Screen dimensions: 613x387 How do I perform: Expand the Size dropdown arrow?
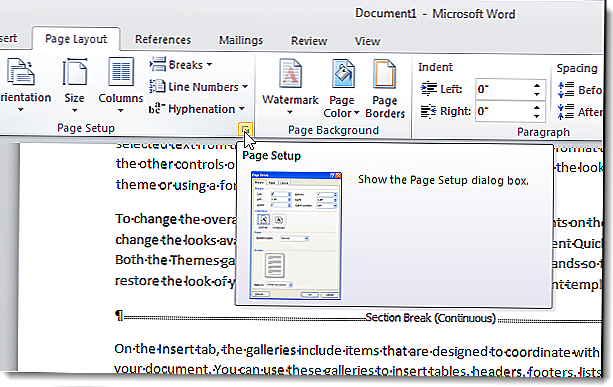pyautogui.click(x=74, y=111)
